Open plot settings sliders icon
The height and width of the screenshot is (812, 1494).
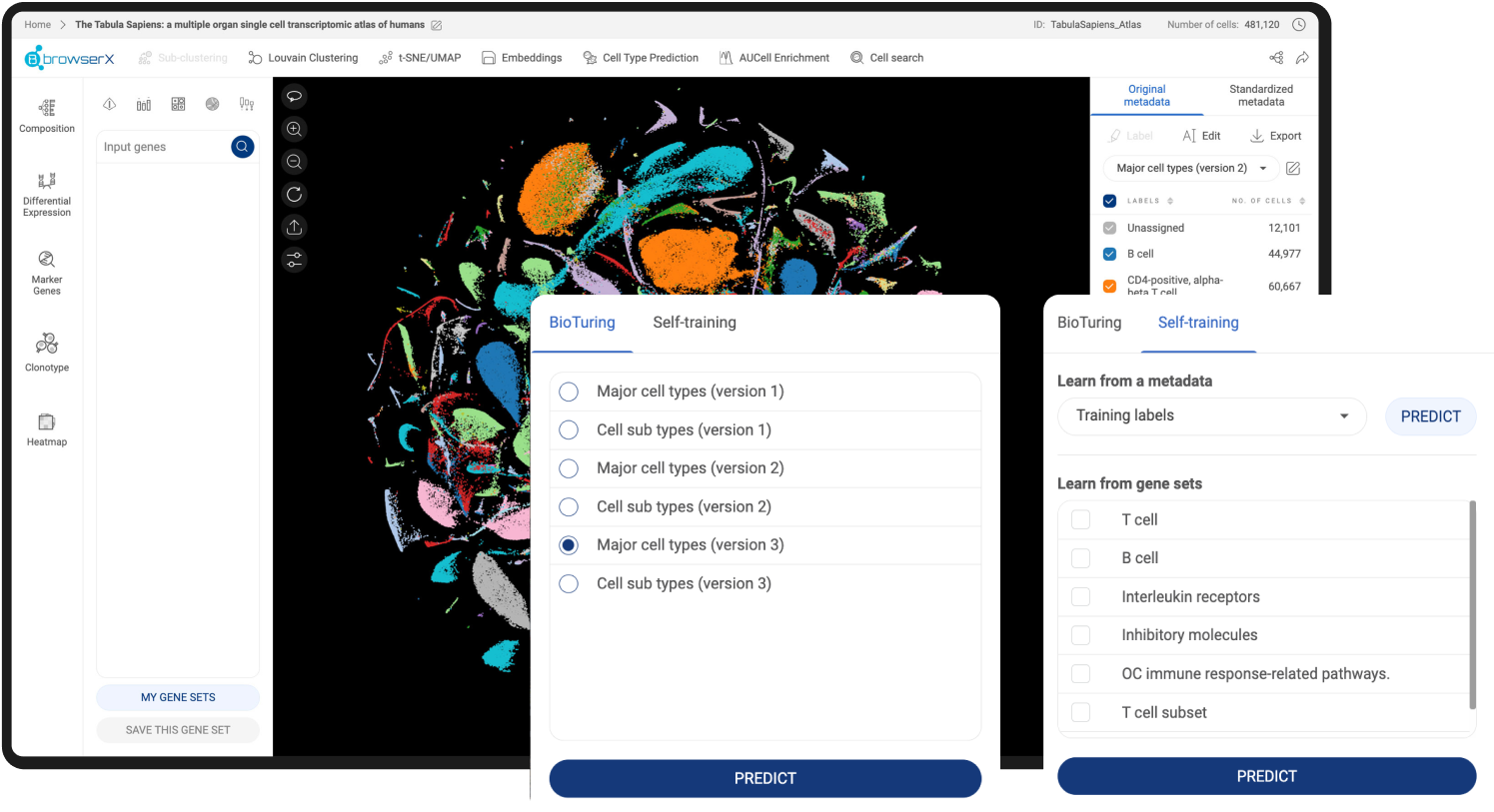coord(294,260)
